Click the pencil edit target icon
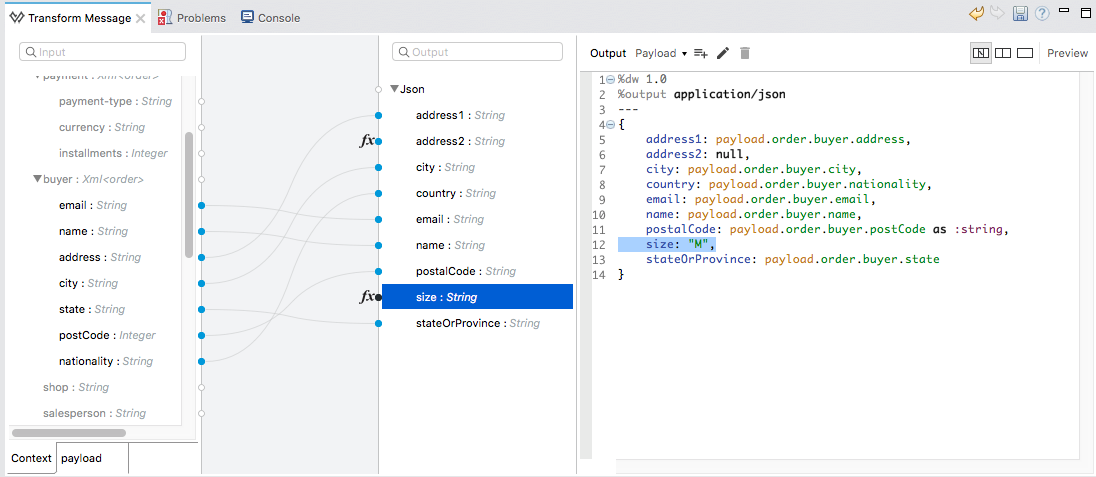Viewport: 1096px width, 477px height. click(723, 53)
